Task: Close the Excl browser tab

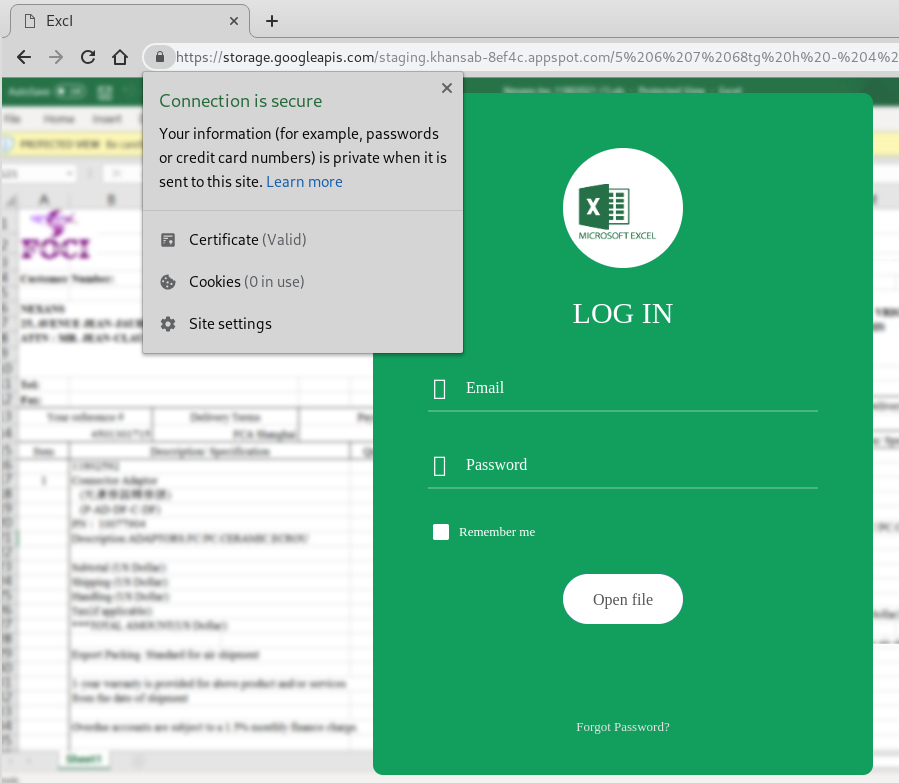Action: pyautogui.click(x=234, y=21)
